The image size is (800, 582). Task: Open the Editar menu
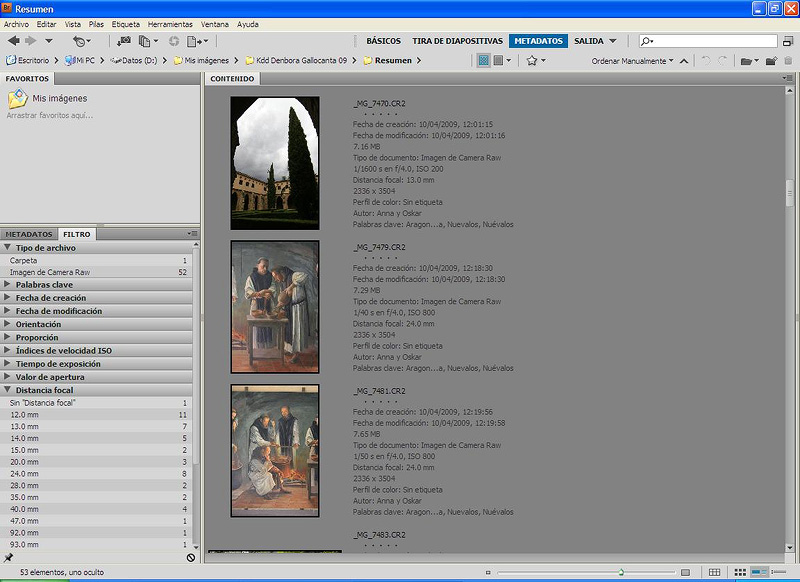click(x=46, y=24)
